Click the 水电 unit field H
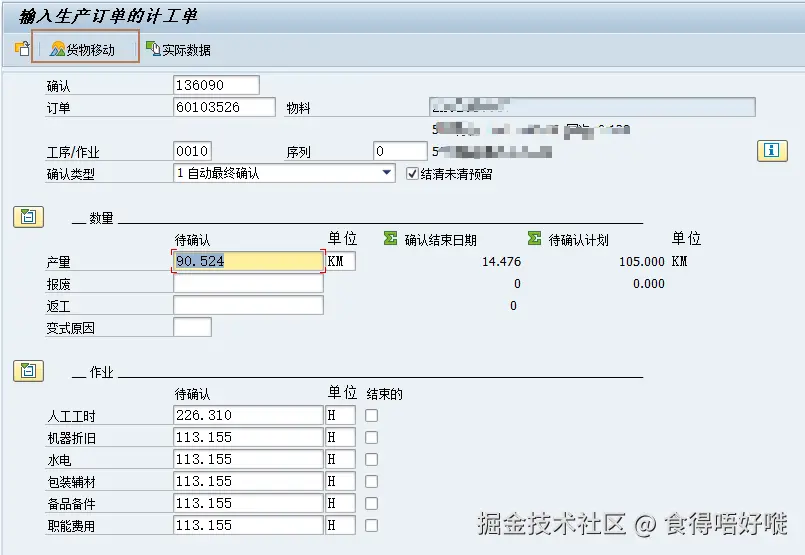Image resolution: width=805 pixels, height=555 pixels. 340,459
